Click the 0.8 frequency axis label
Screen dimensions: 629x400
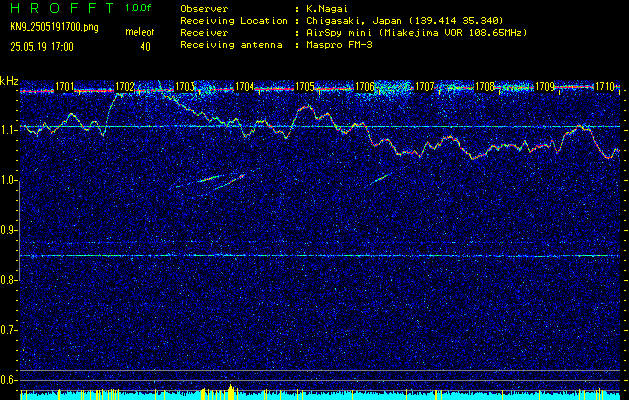(8, 280)
